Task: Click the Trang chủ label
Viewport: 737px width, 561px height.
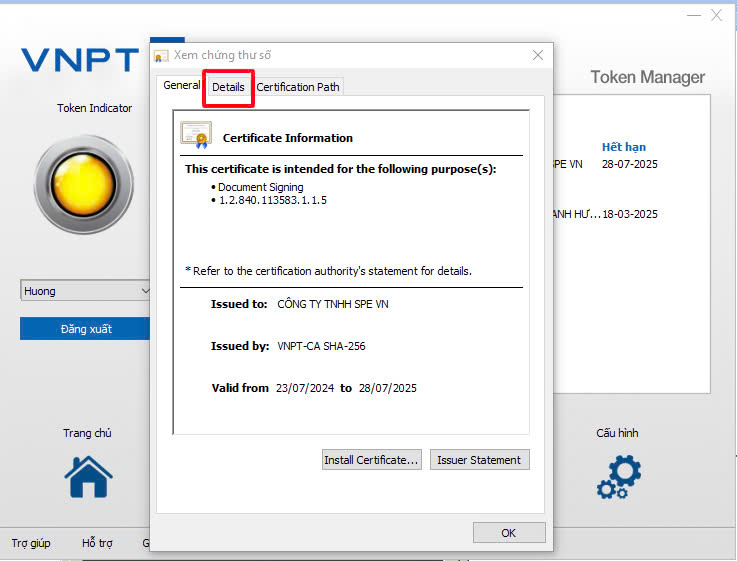Action: 87,433
